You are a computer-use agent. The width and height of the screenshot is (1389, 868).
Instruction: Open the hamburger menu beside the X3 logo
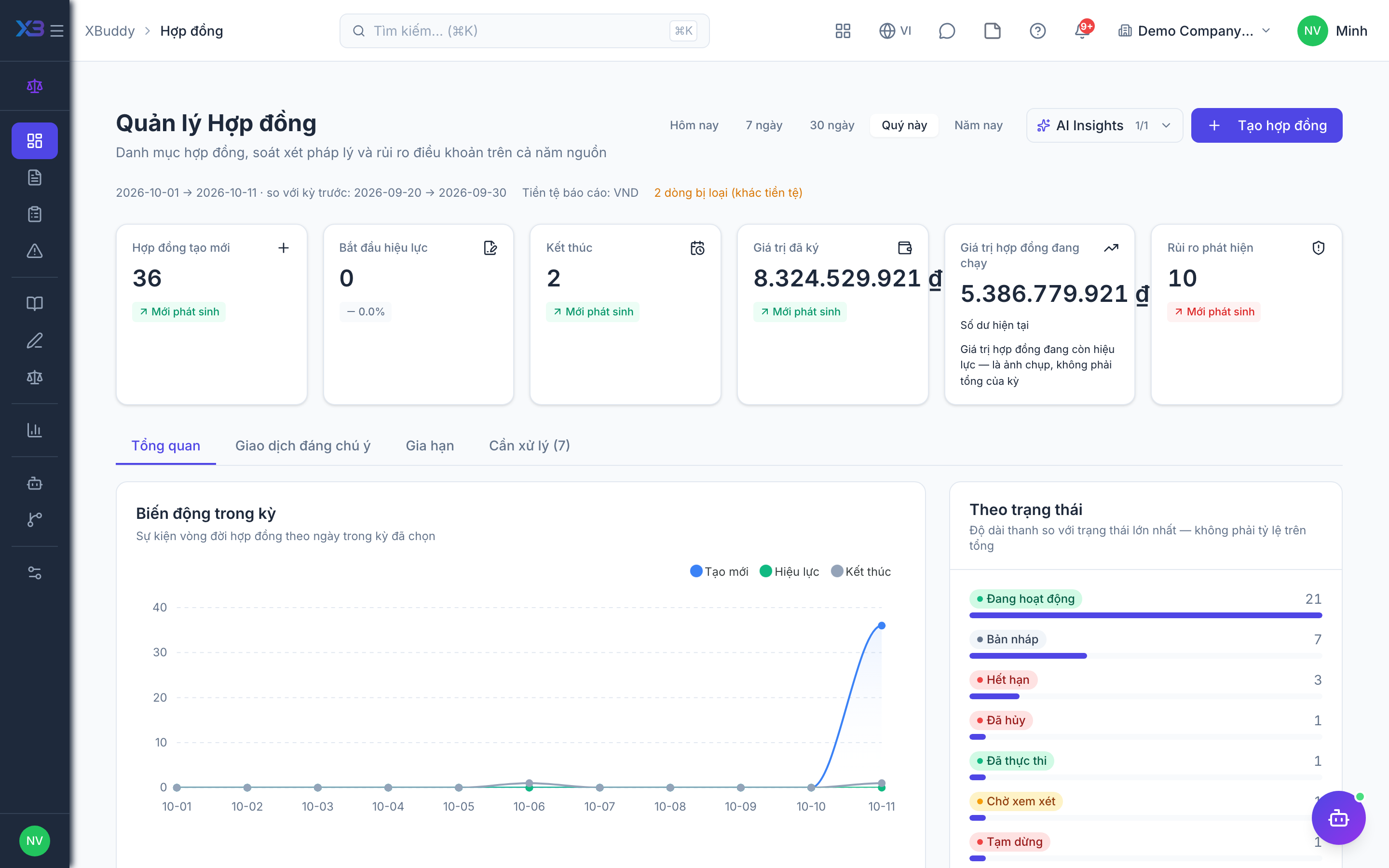tap(57, 30)
